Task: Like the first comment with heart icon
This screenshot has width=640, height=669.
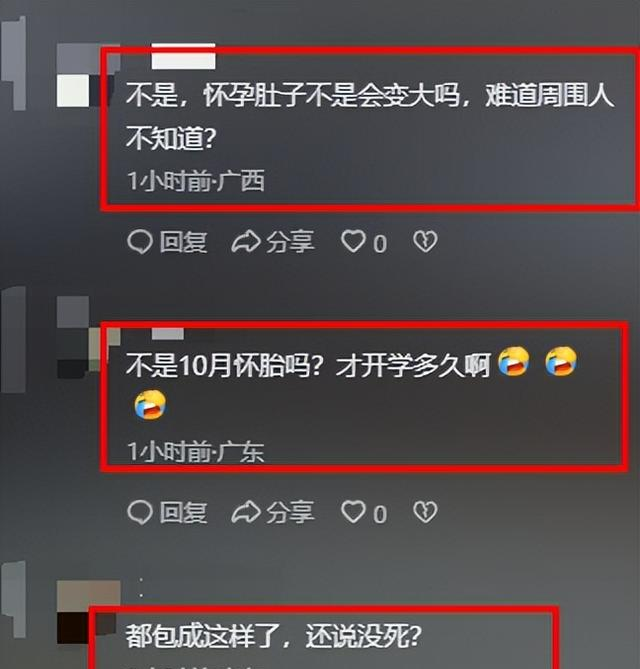Action: tap(353, 241)
